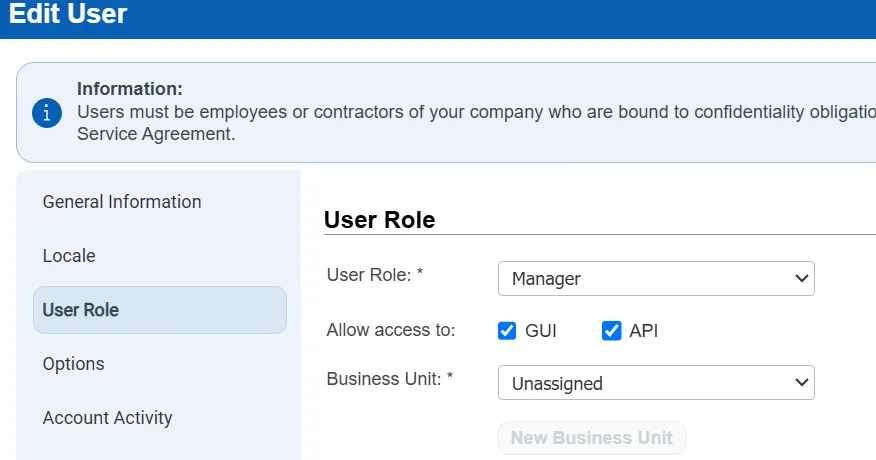
Task: Expand the Business Unit dropdown
Action: click(x=655, y=383)
